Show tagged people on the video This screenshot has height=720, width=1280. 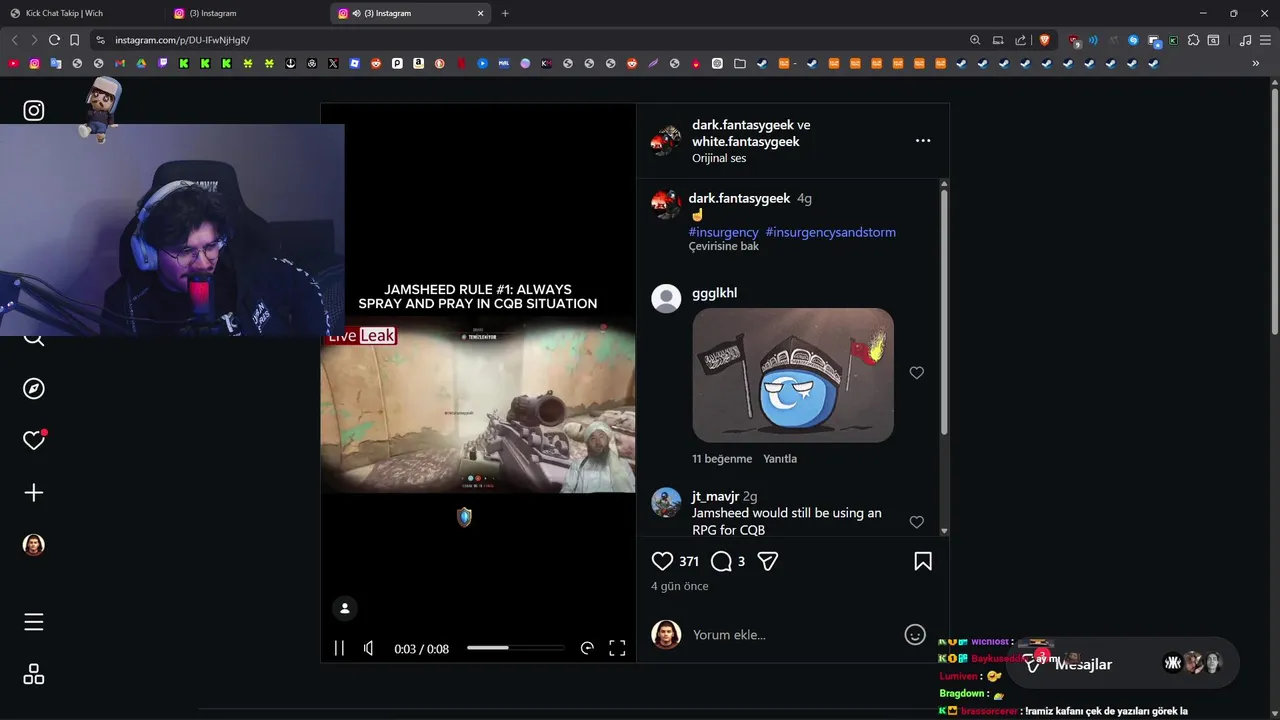(344, 608)
